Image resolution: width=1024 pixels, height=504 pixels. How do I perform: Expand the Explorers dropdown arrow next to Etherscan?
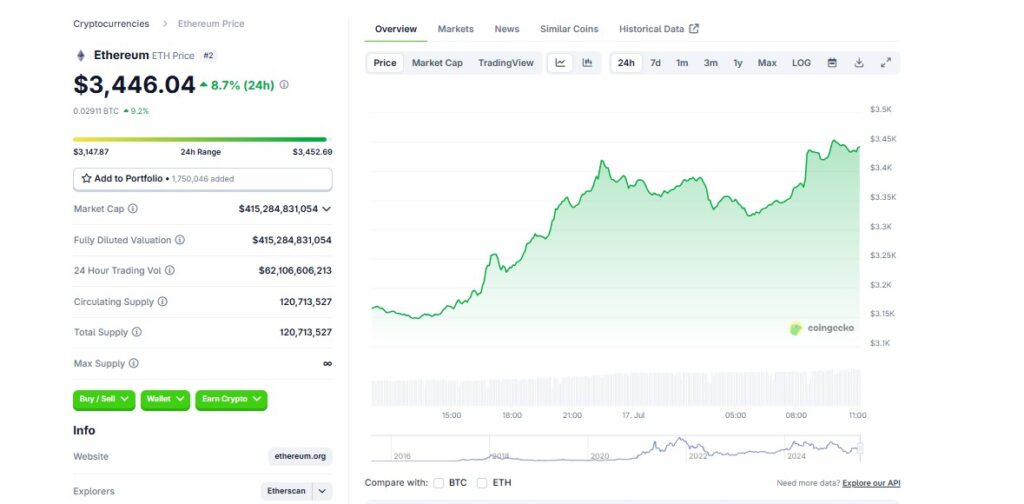pyautogui.click(x=323, y=491)
